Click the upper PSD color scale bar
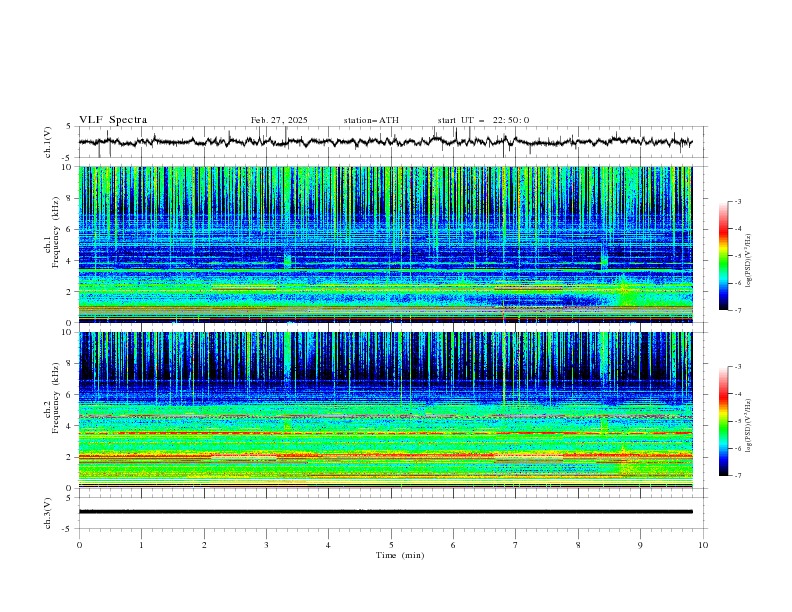Viewport: 792px width, 612px height. pyautogui.click(x=723, y=256)
